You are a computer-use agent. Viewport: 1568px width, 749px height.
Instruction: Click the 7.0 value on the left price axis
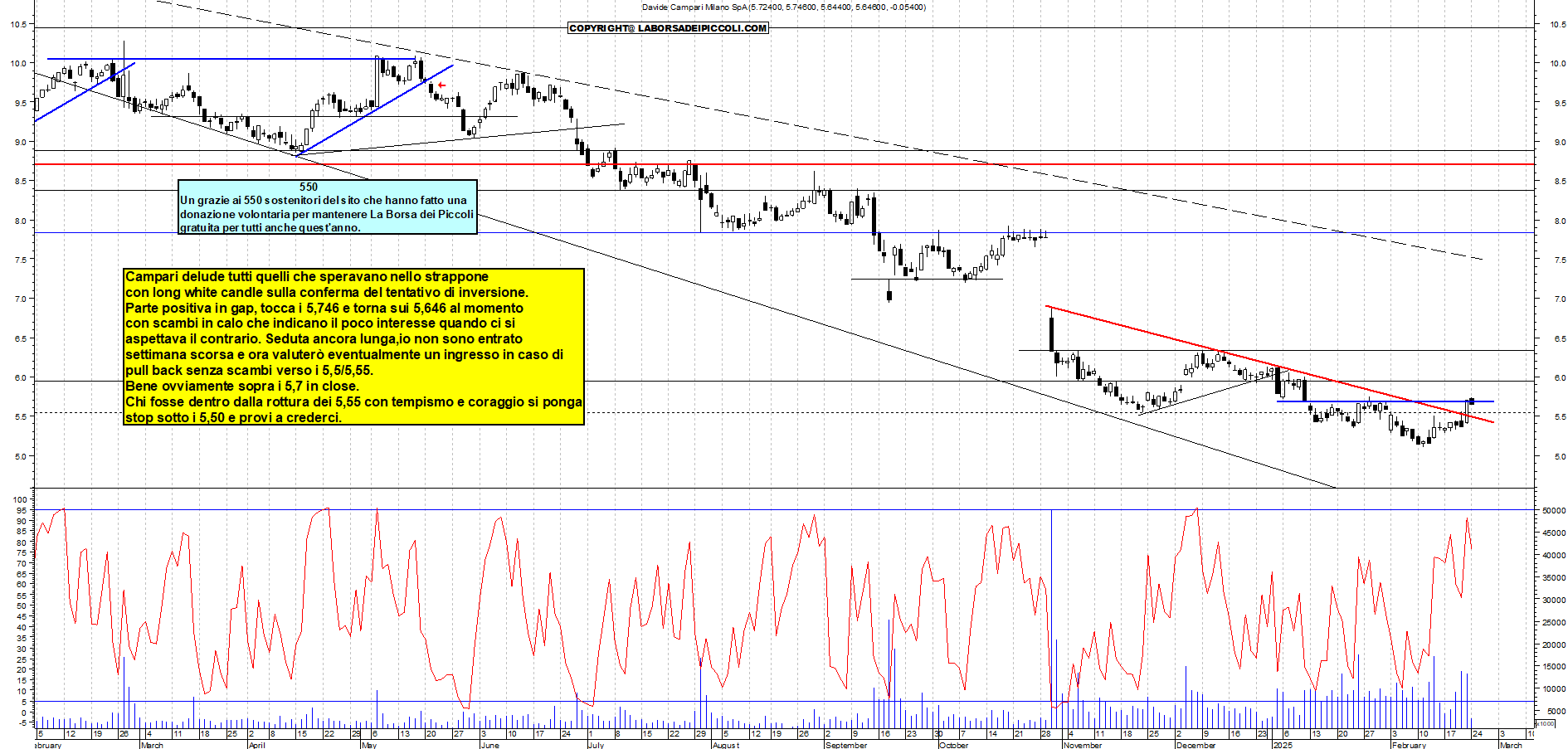[20, 299]
